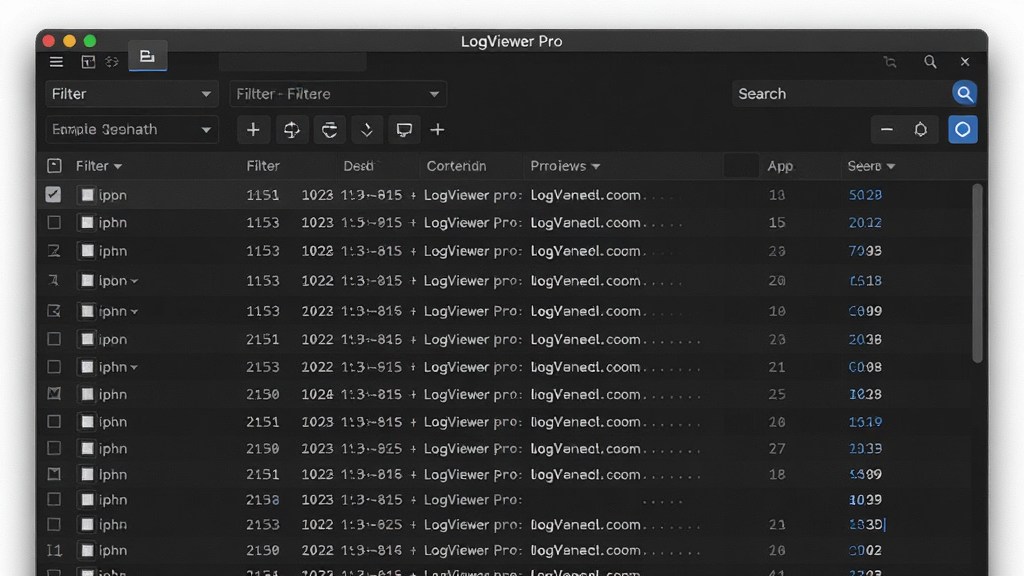Open the Seera column header dropdown
Image resolution: width=1024 pixels, height=576 pixels.
pyautogui.click(x=871, y=166)
